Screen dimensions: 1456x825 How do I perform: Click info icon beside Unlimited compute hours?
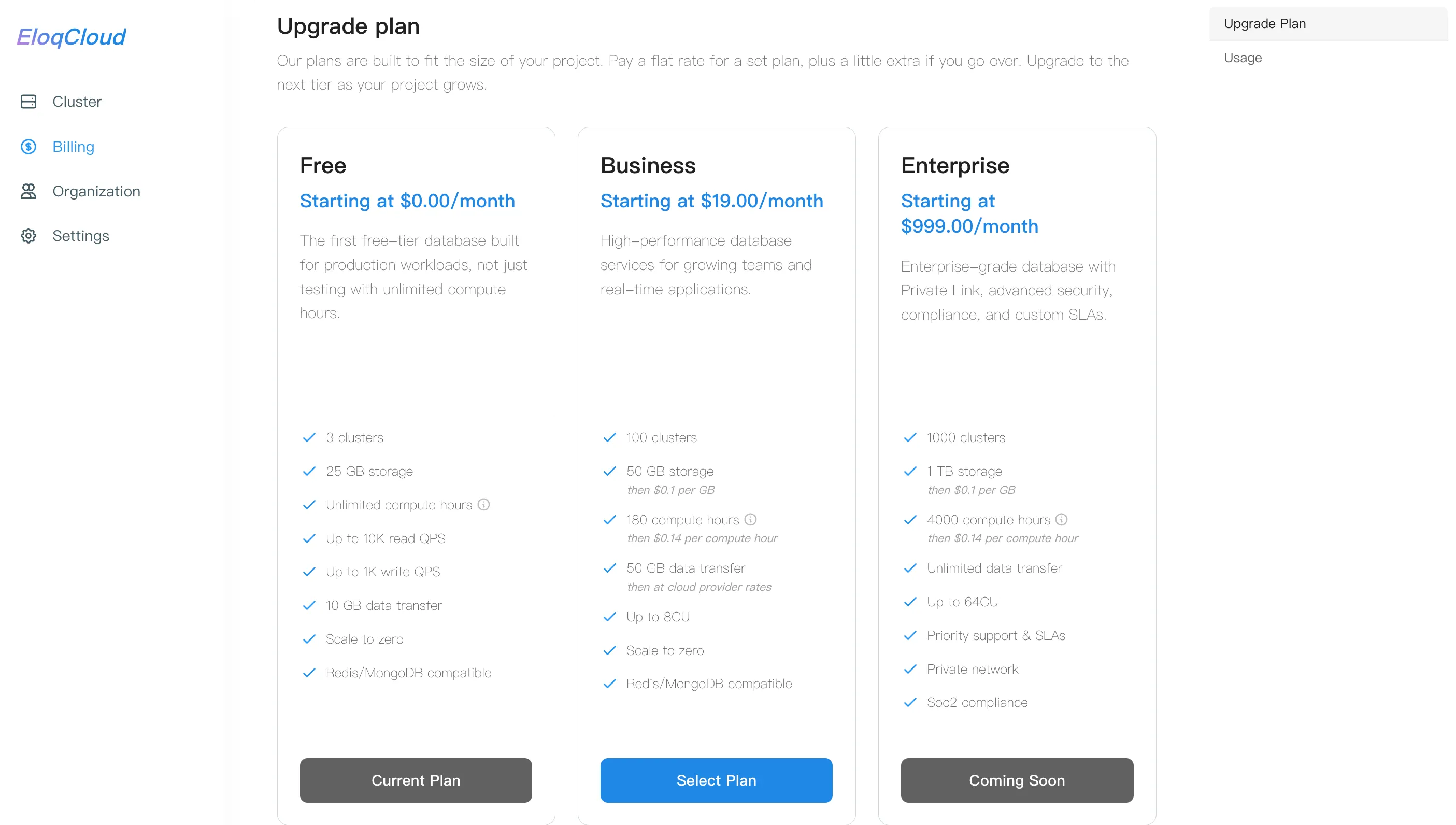[x=483, y=504]
